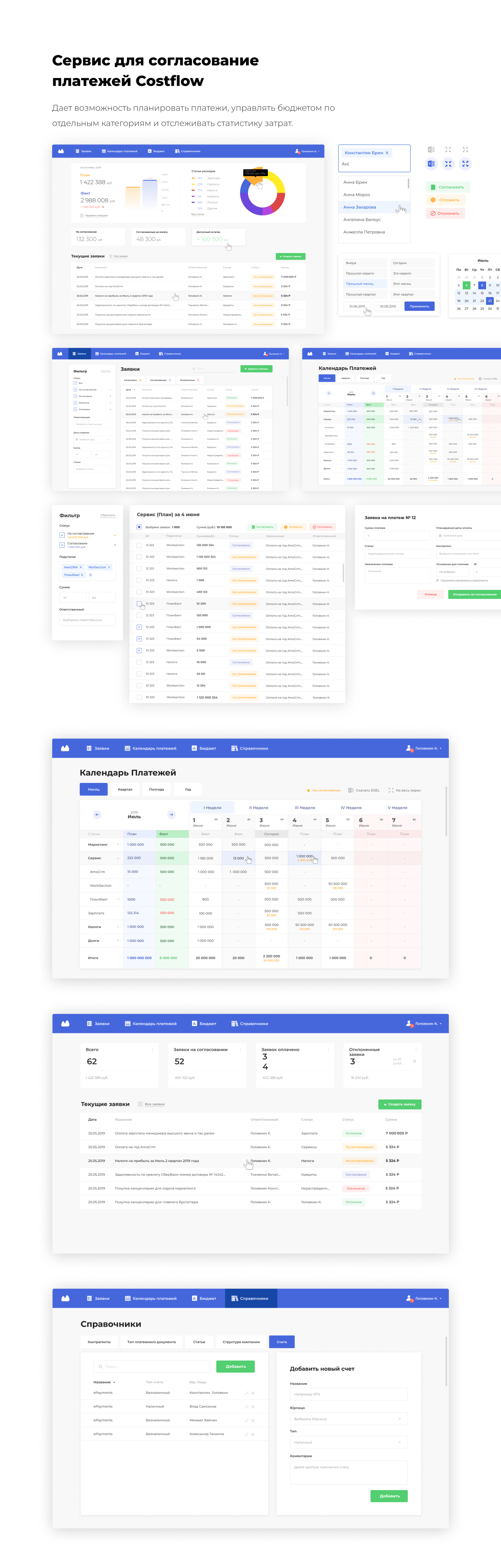This screenshot has height=1568, width=501.
Task: Click the green Создать заявку button
Action: (399, 1104)
